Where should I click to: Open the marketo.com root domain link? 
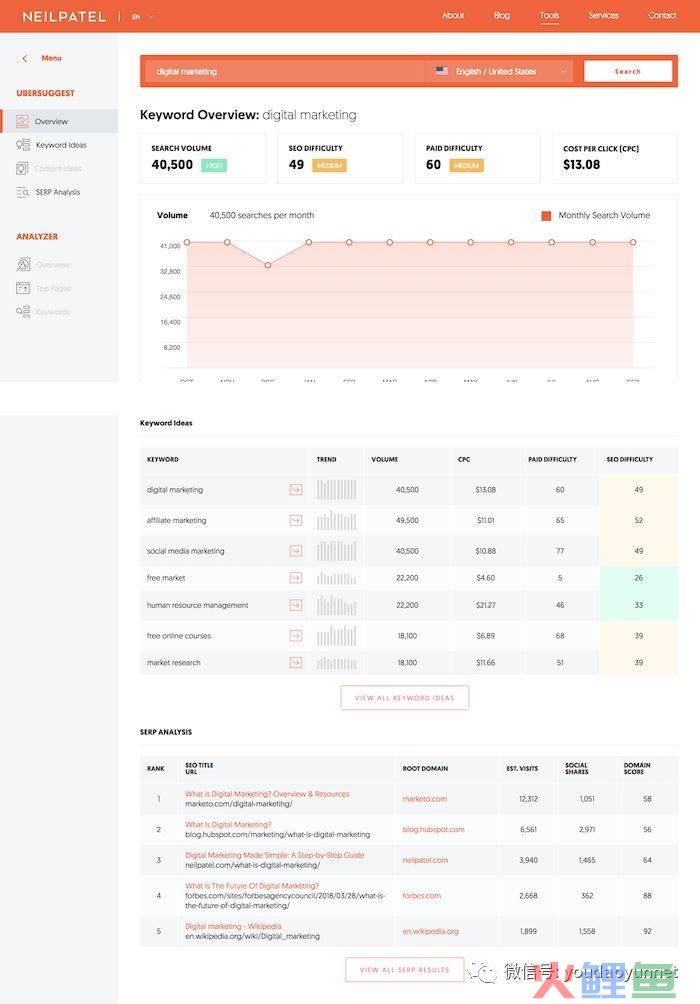(x=425, y=799)
